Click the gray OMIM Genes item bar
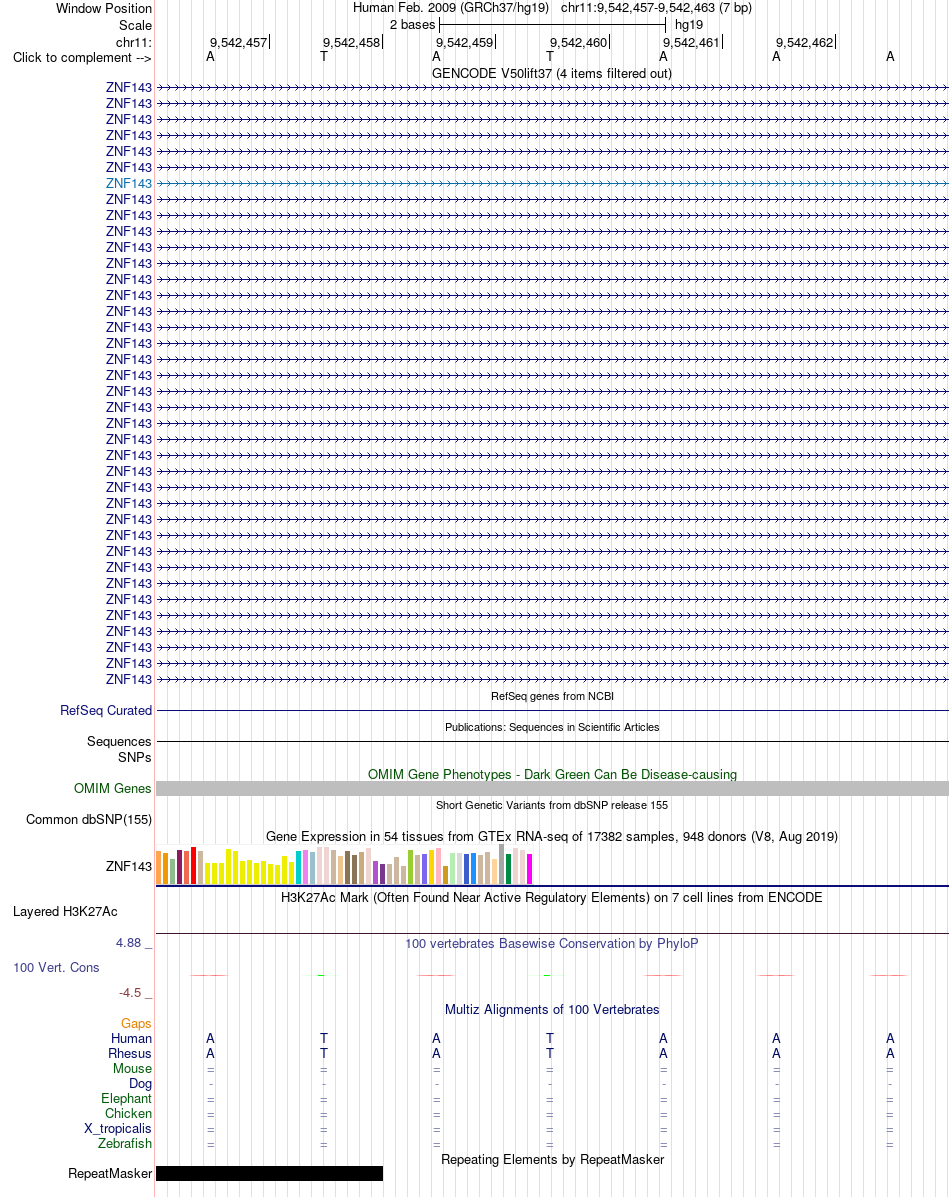 552,789
